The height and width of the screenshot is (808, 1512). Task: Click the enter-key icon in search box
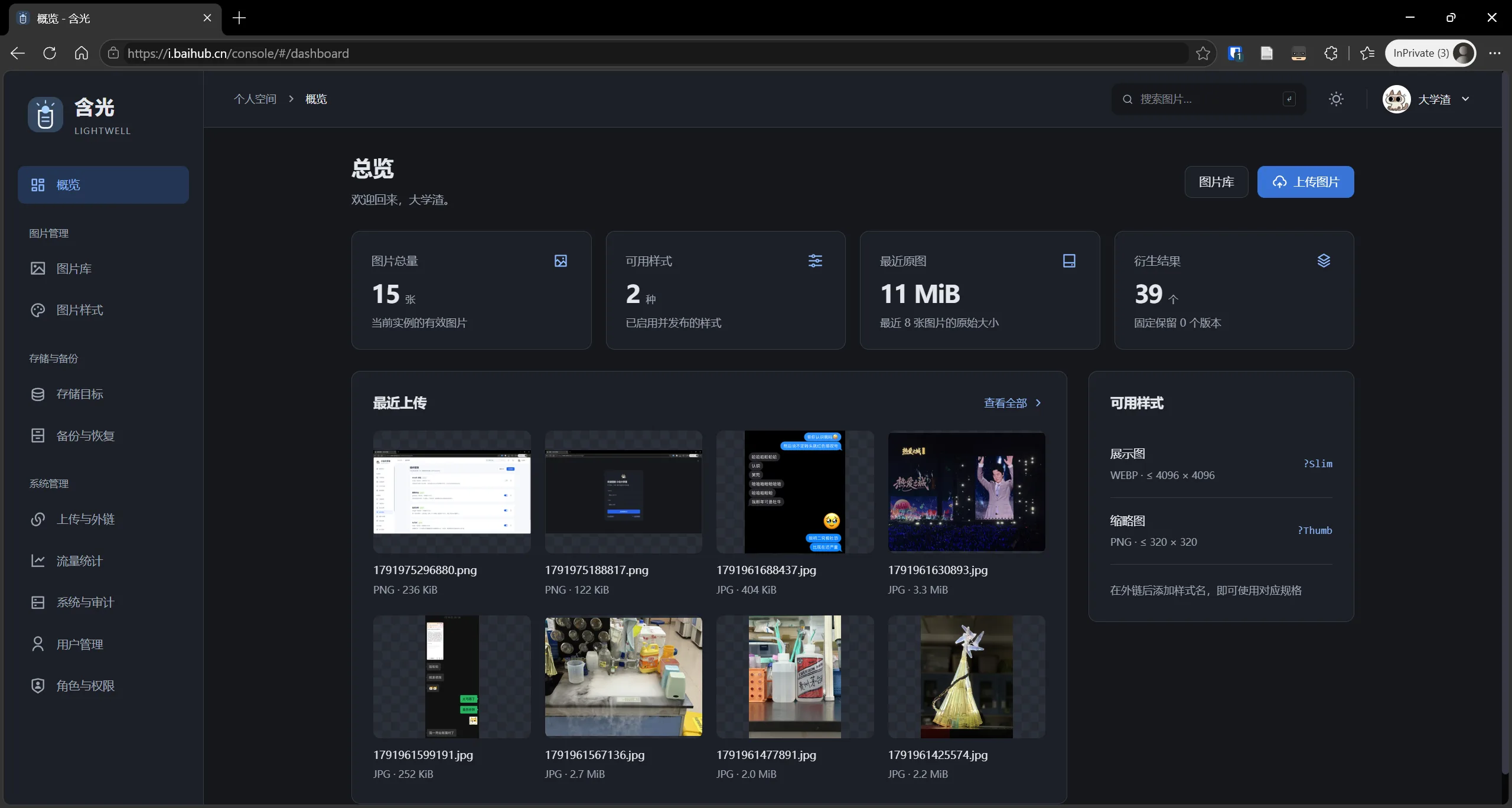click(1289, 99)
